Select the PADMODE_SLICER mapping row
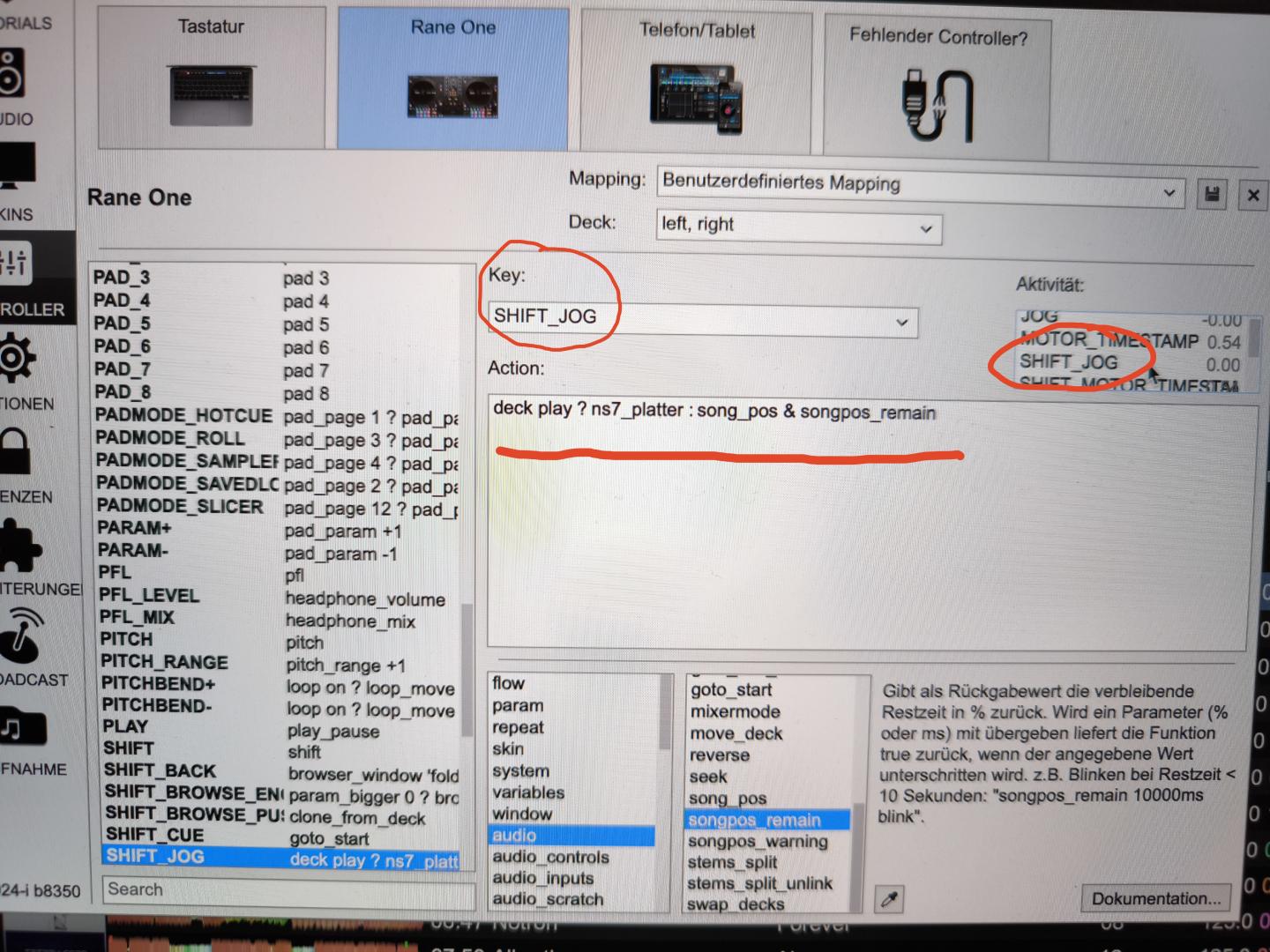Screen dimensions: 1270x952 click(277, 507)
